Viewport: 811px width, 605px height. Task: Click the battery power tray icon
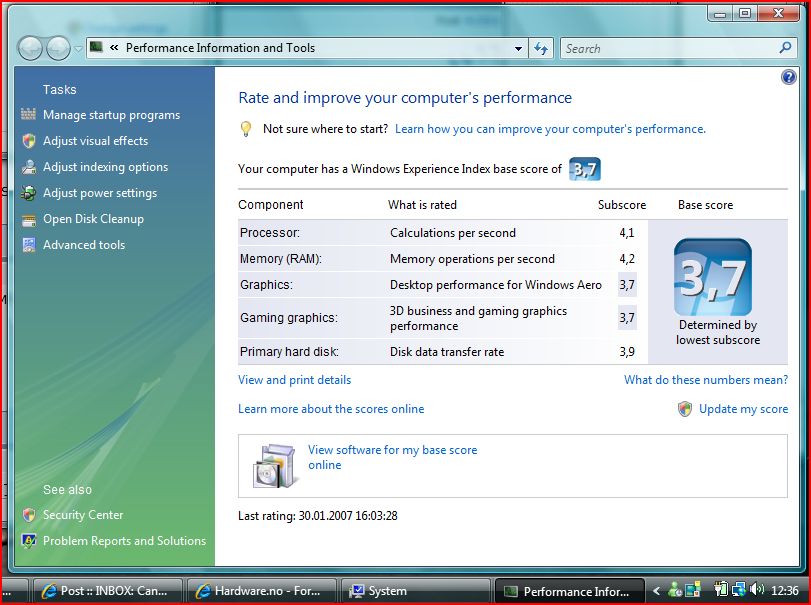[720, 589]
